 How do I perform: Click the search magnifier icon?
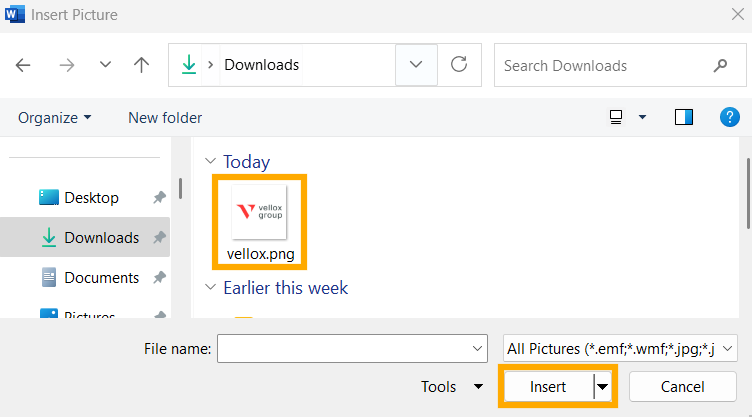720,66
